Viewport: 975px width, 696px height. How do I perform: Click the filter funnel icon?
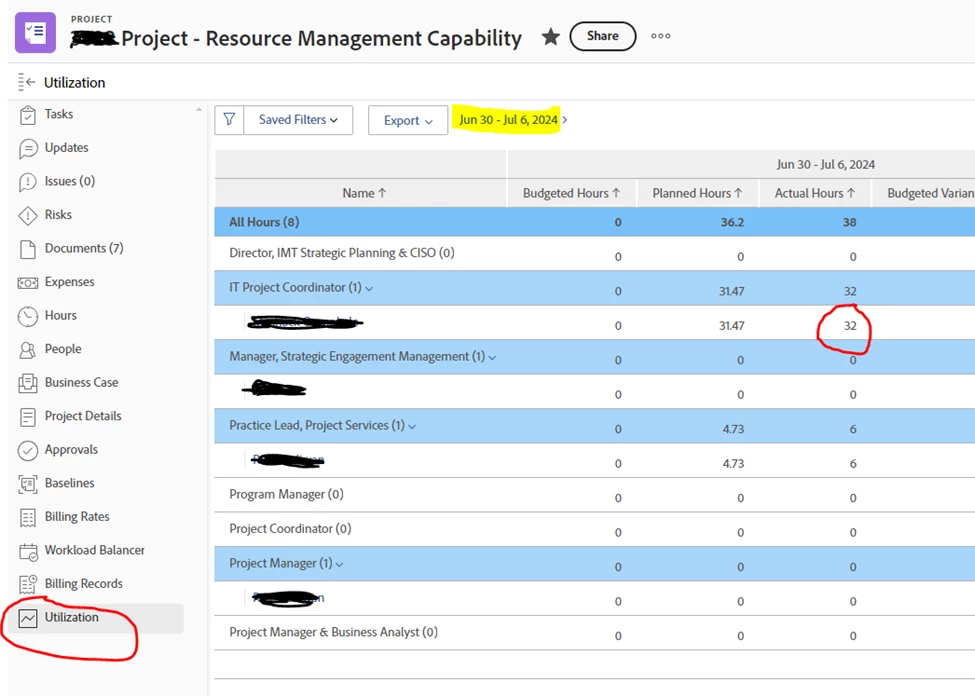pos(229,119)
